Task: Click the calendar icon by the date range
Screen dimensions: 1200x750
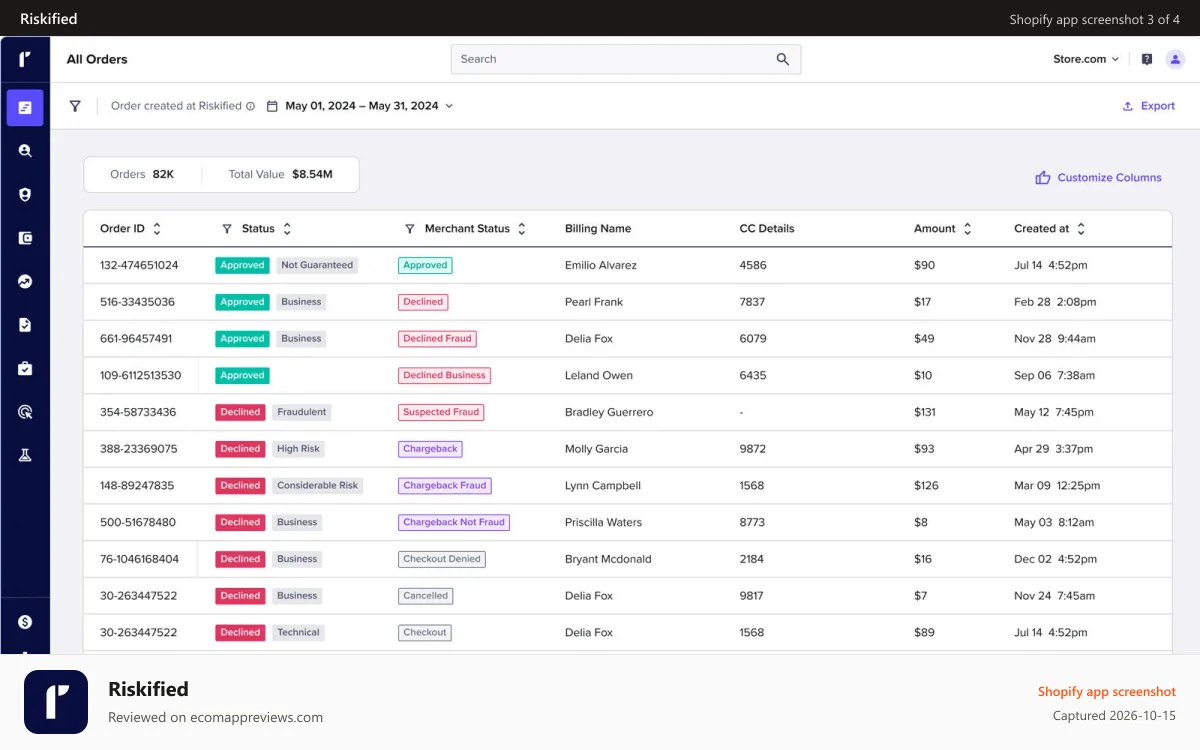Action: point(272,106)
